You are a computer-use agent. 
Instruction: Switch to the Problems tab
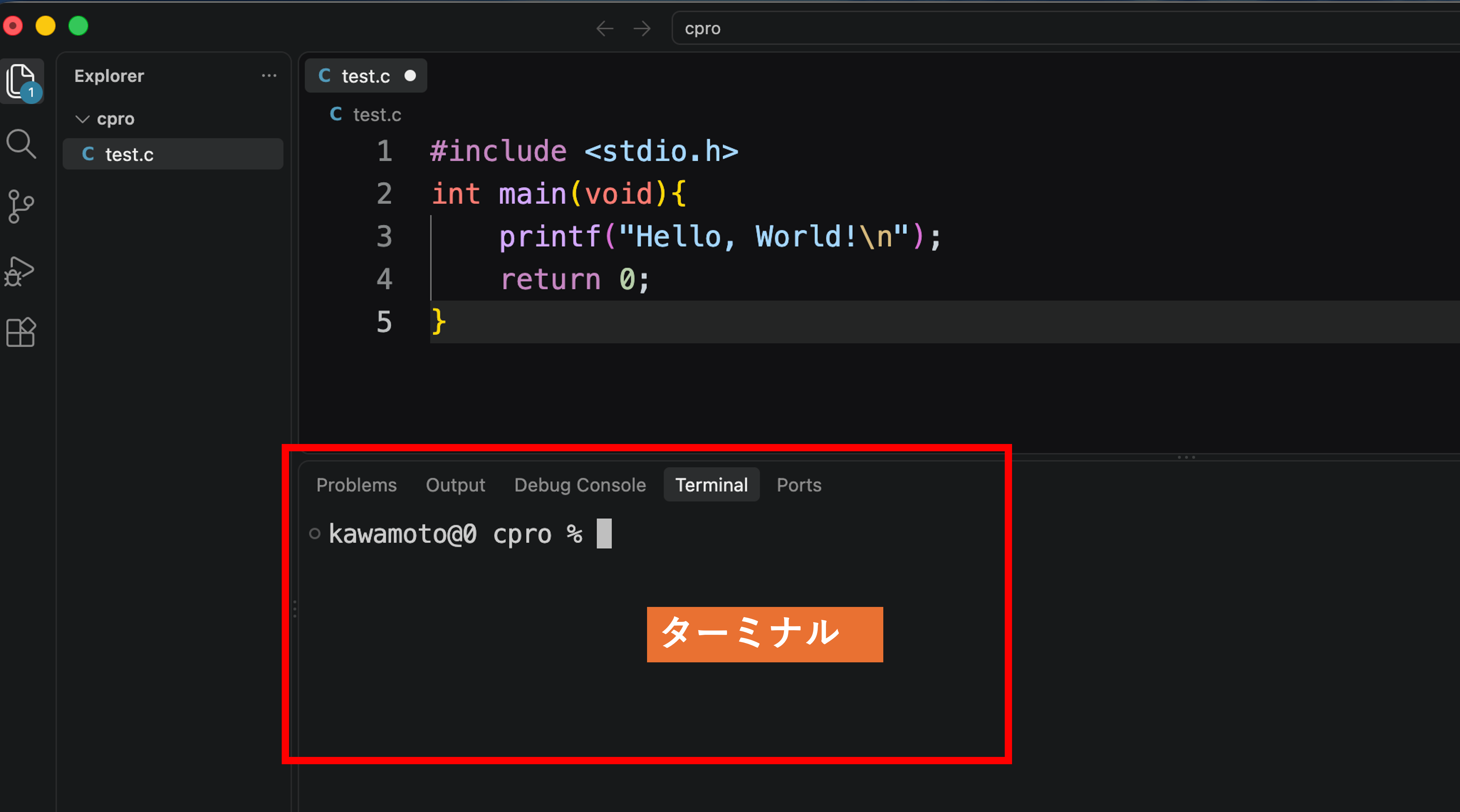[x=356, y=485]
